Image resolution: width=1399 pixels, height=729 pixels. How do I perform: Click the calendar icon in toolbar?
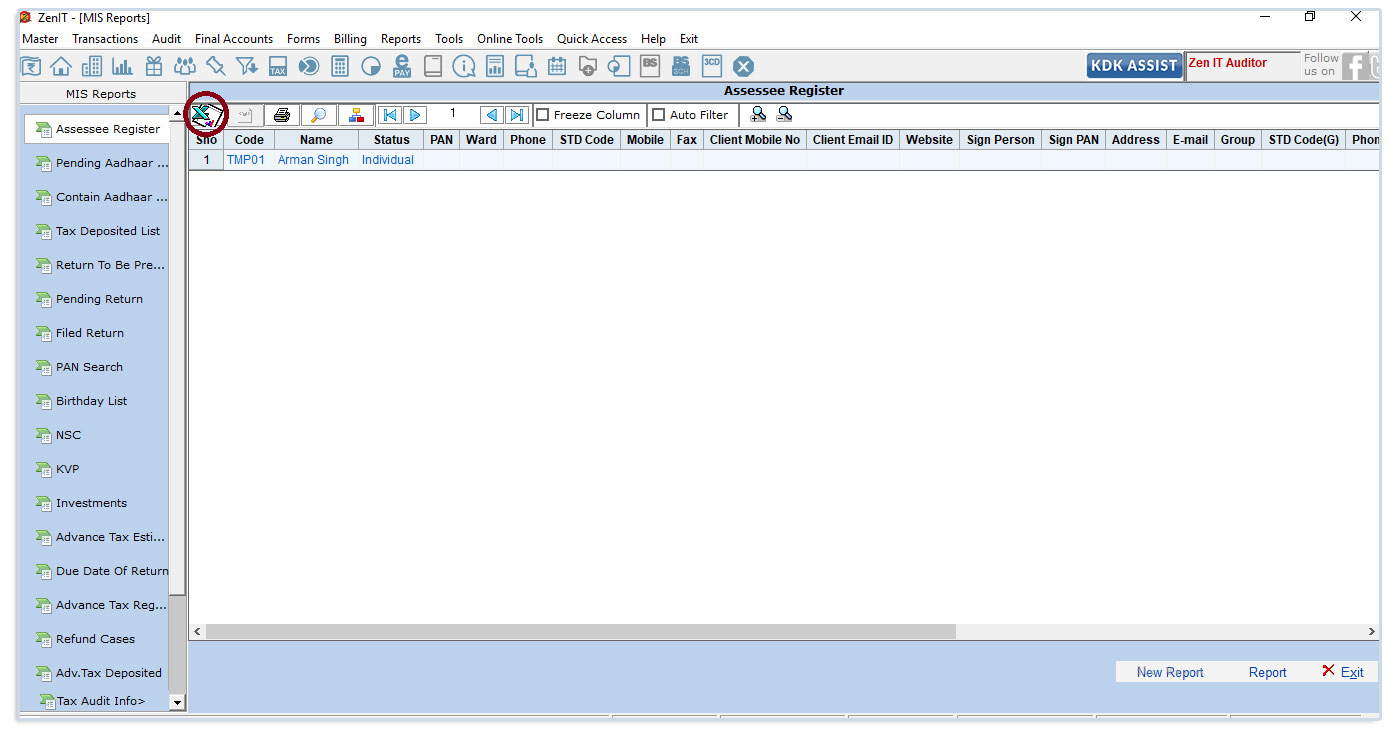tap(557, 66)
